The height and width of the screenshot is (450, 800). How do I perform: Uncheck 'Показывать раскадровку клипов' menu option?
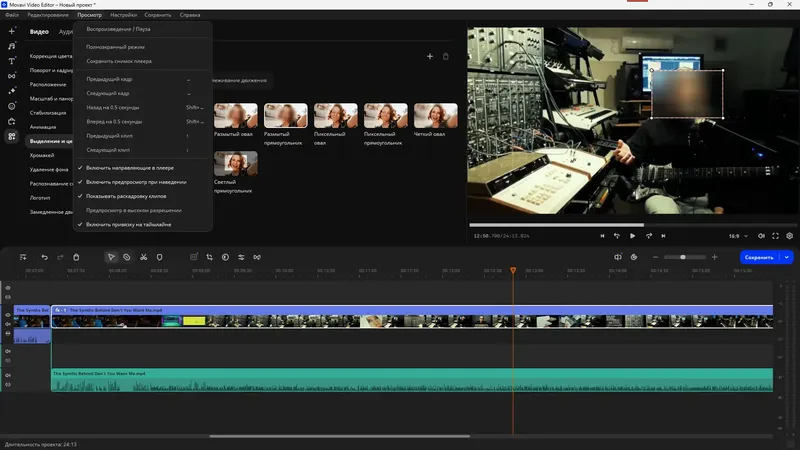coord(128,196)
